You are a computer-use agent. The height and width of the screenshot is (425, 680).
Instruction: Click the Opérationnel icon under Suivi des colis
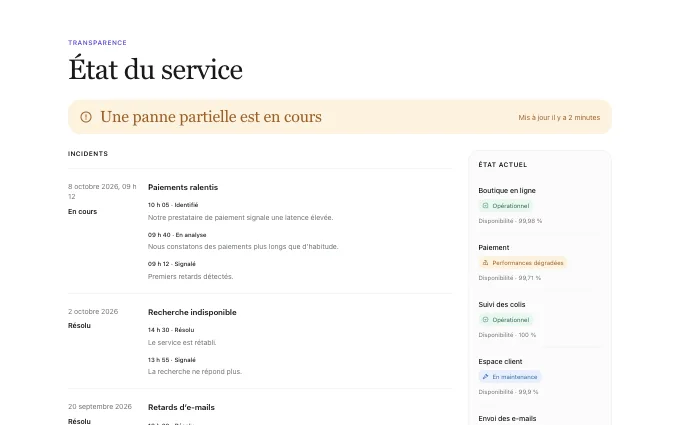[485, 320]
